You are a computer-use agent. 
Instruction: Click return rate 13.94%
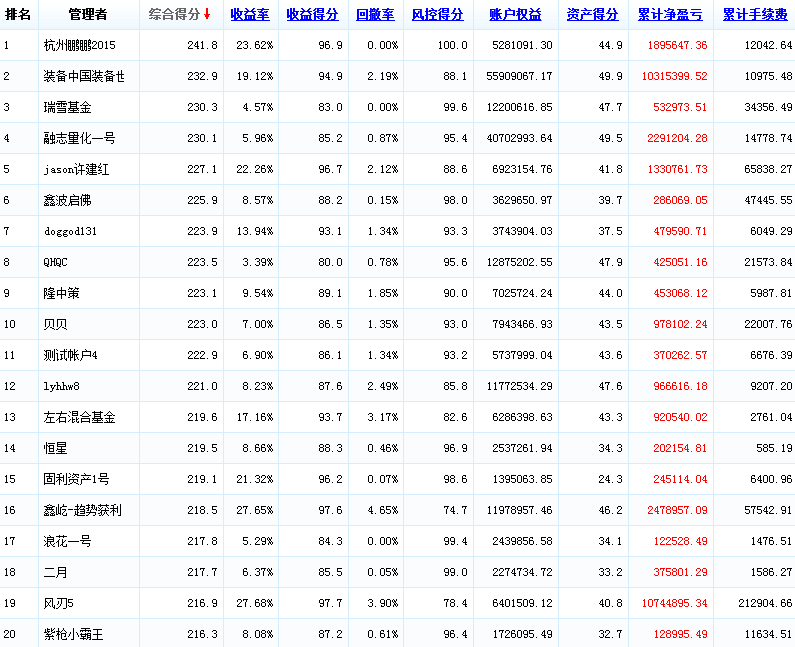pyautogui.click(x=255, y=231)
